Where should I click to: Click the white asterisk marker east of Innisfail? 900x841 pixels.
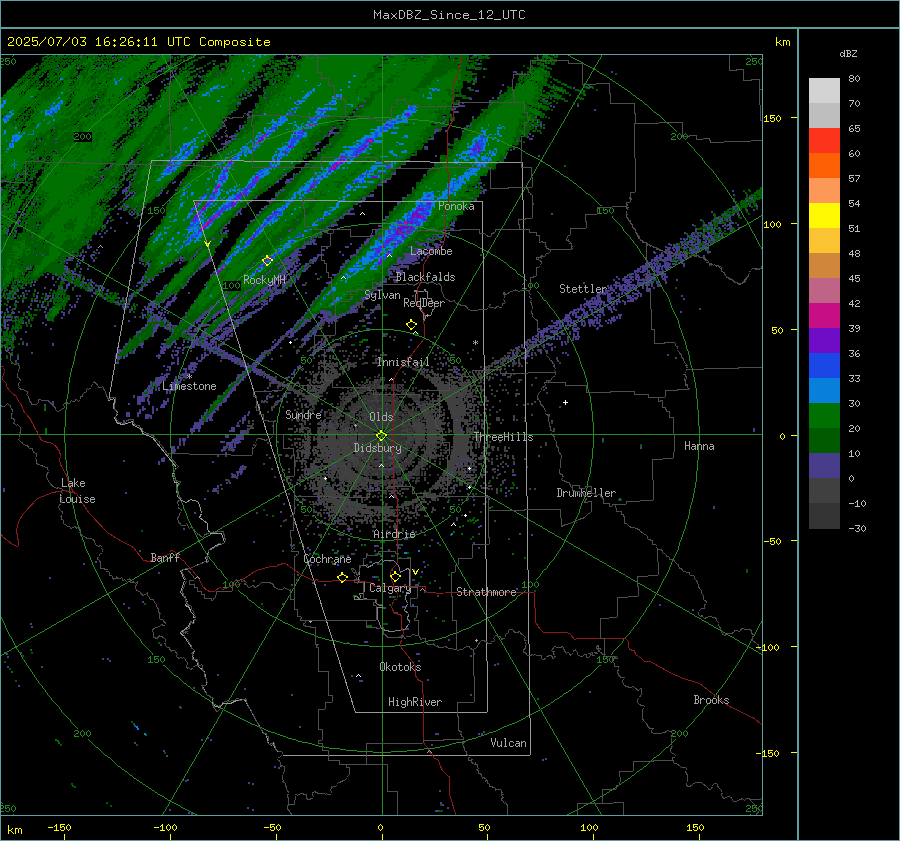tap(475, 343)
